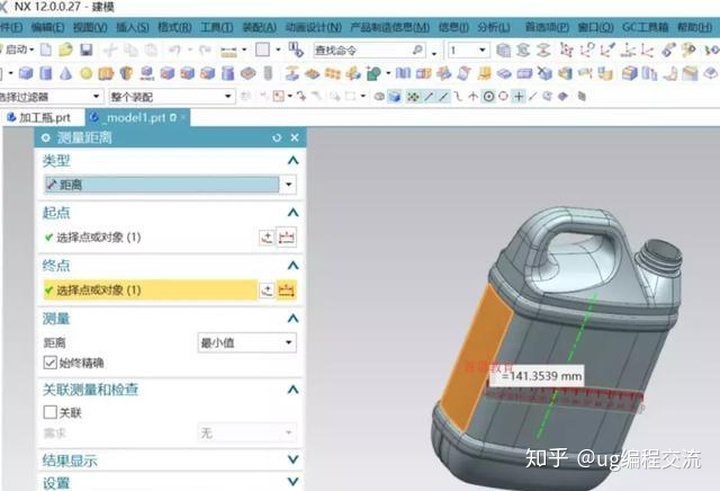The image size is (720, 491).
Task: Check the 关联 checkbox
Action: point(50,412)
